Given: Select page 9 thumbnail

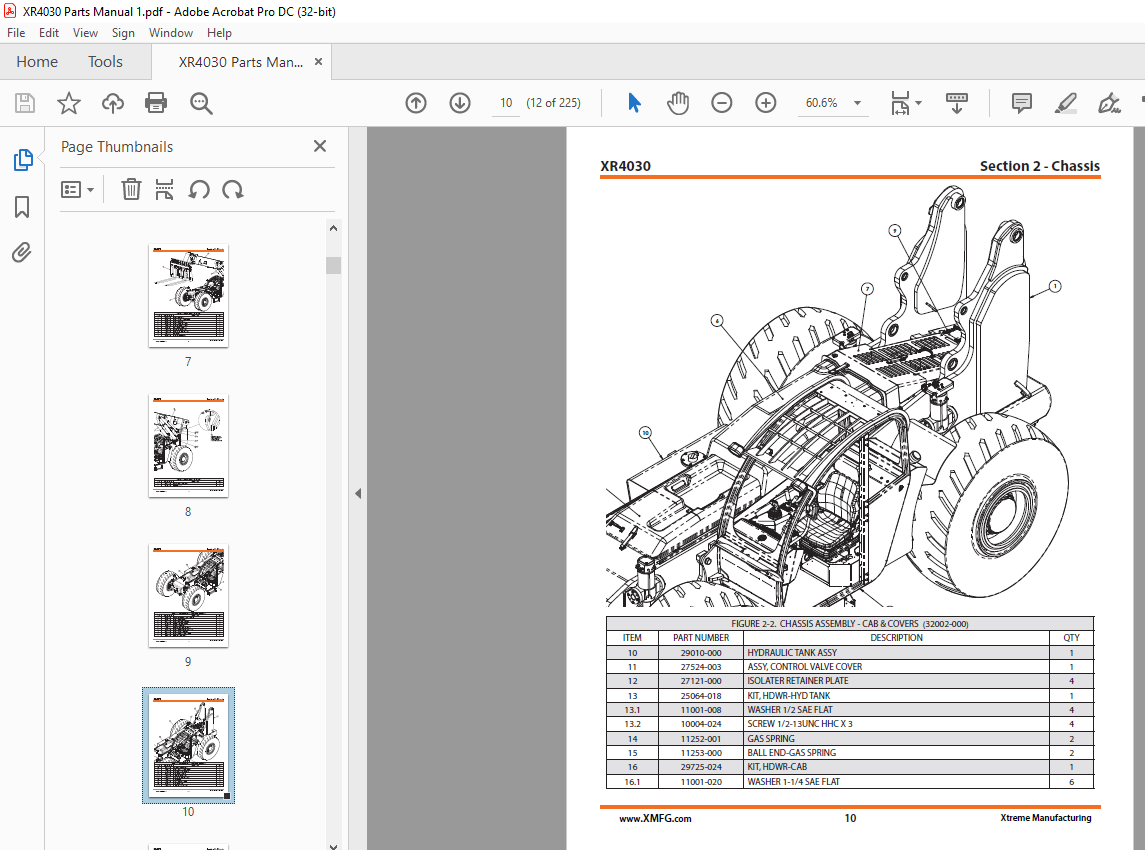Looking at the screenshot, I should pyautogui.click(x=188, y=595).
